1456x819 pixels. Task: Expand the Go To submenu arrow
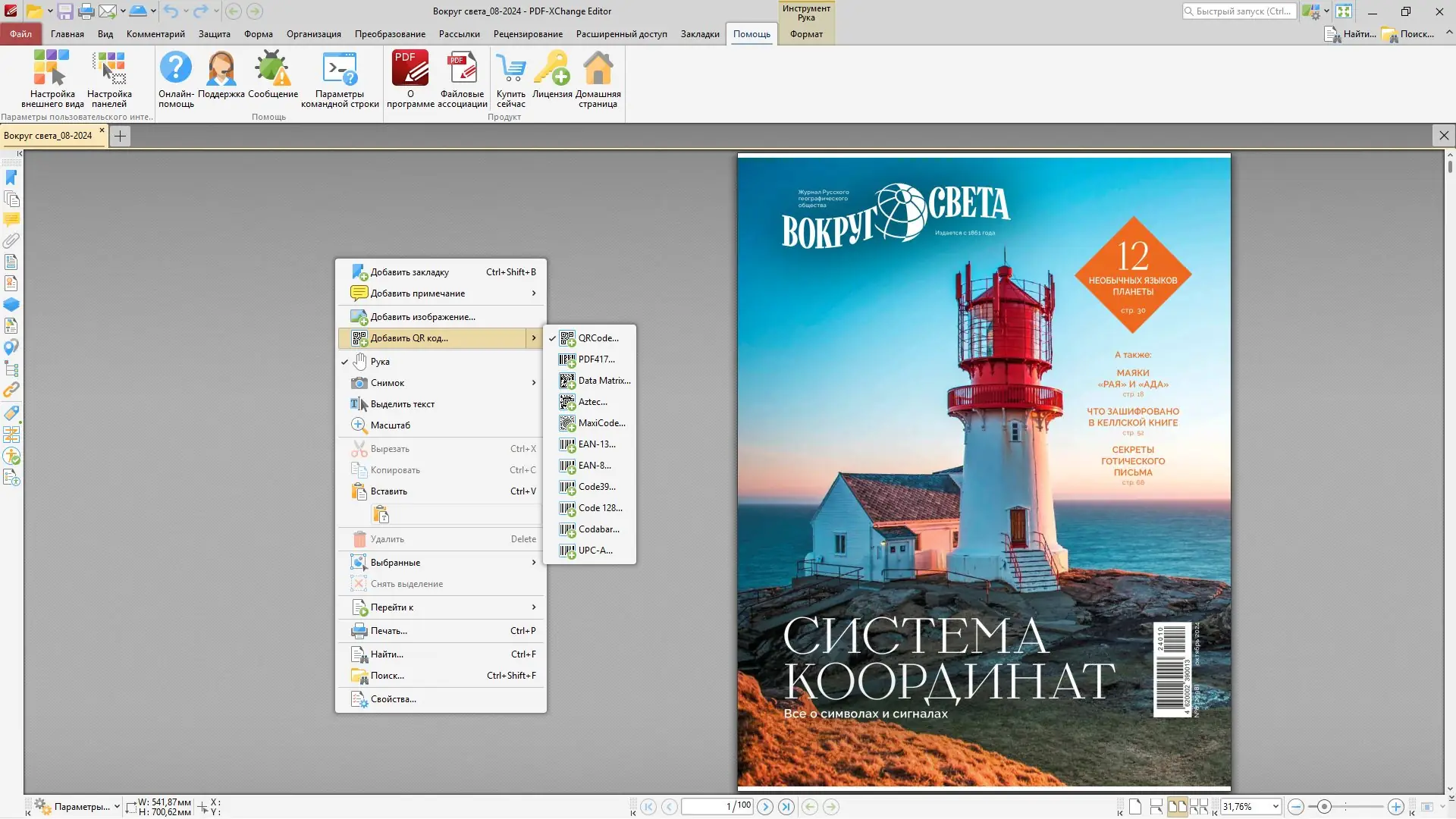pos(533,607)
